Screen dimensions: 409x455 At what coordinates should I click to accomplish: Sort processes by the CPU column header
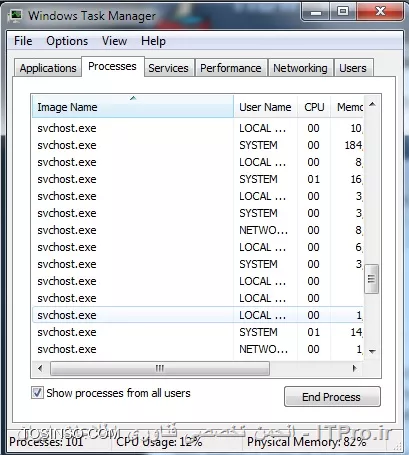314,107
